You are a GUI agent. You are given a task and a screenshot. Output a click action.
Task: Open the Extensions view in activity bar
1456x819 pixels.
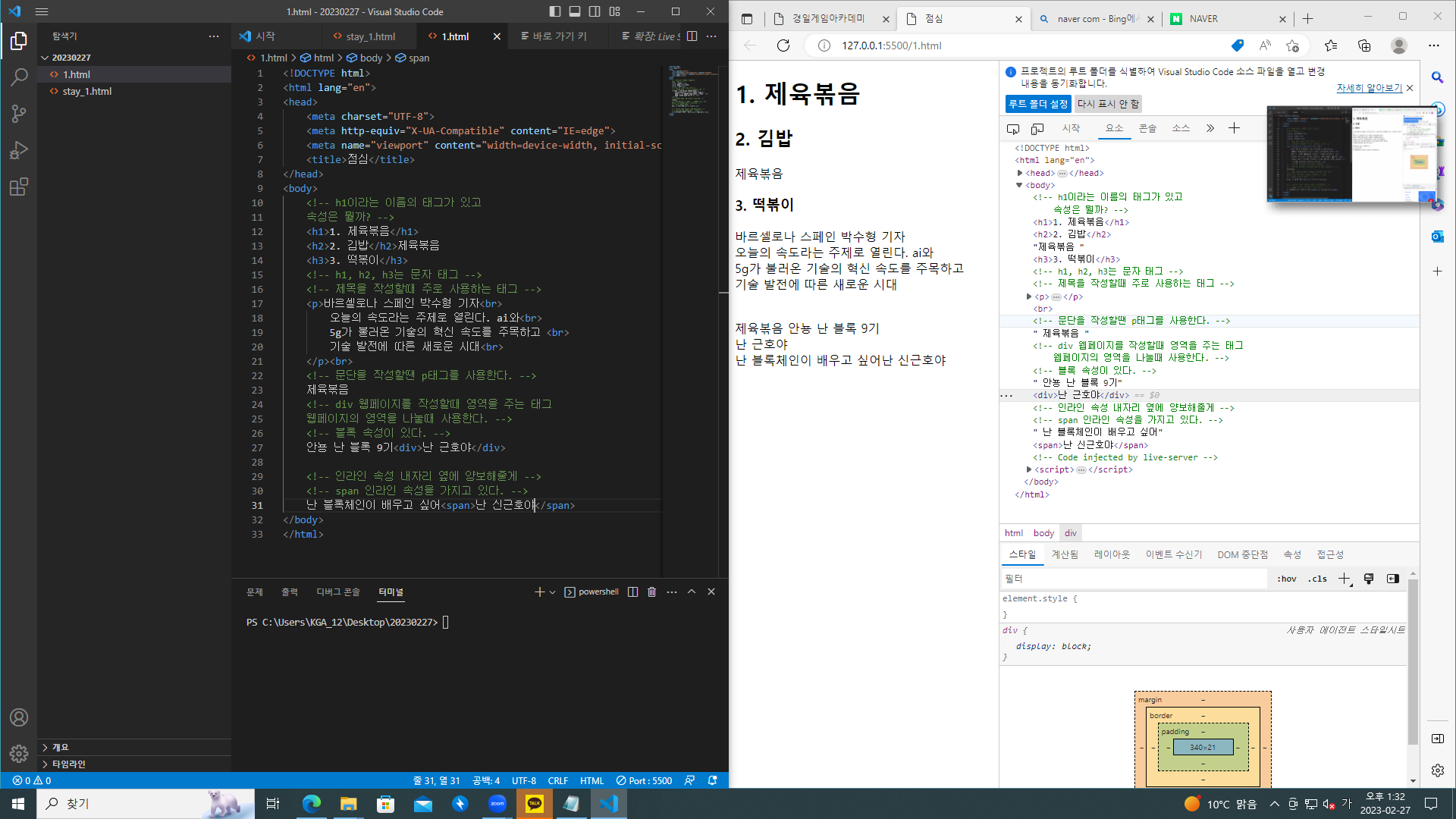click(x=19, y=187)
